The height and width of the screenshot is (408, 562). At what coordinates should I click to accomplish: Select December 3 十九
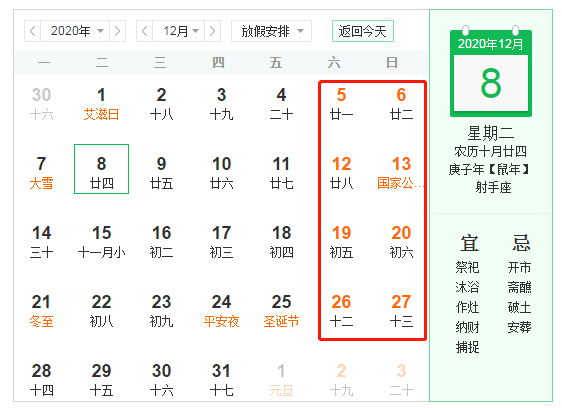click(x=221, y=104)
